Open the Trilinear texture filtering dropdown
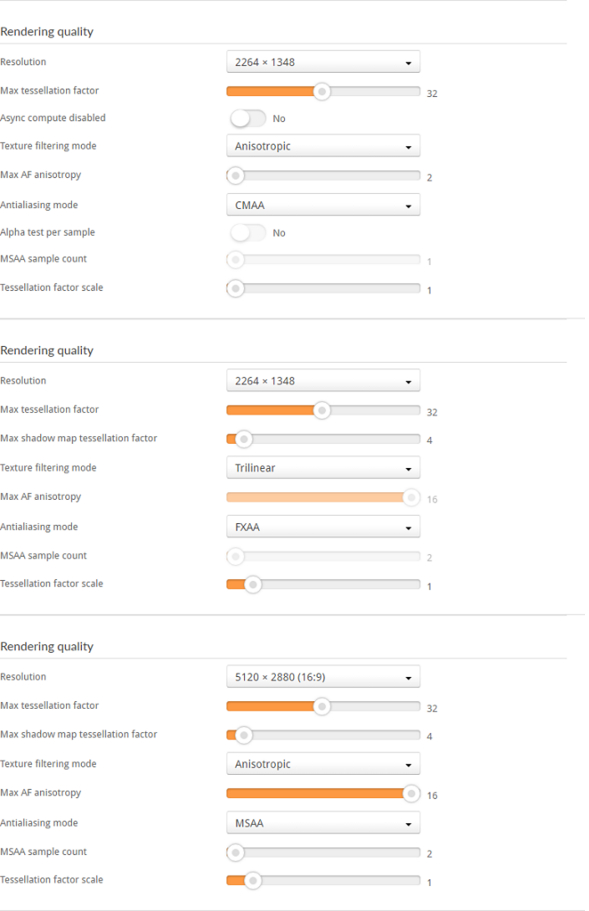The width and height of the screenshot is (589, 911). pyautogui.click(x=323, y=468)
